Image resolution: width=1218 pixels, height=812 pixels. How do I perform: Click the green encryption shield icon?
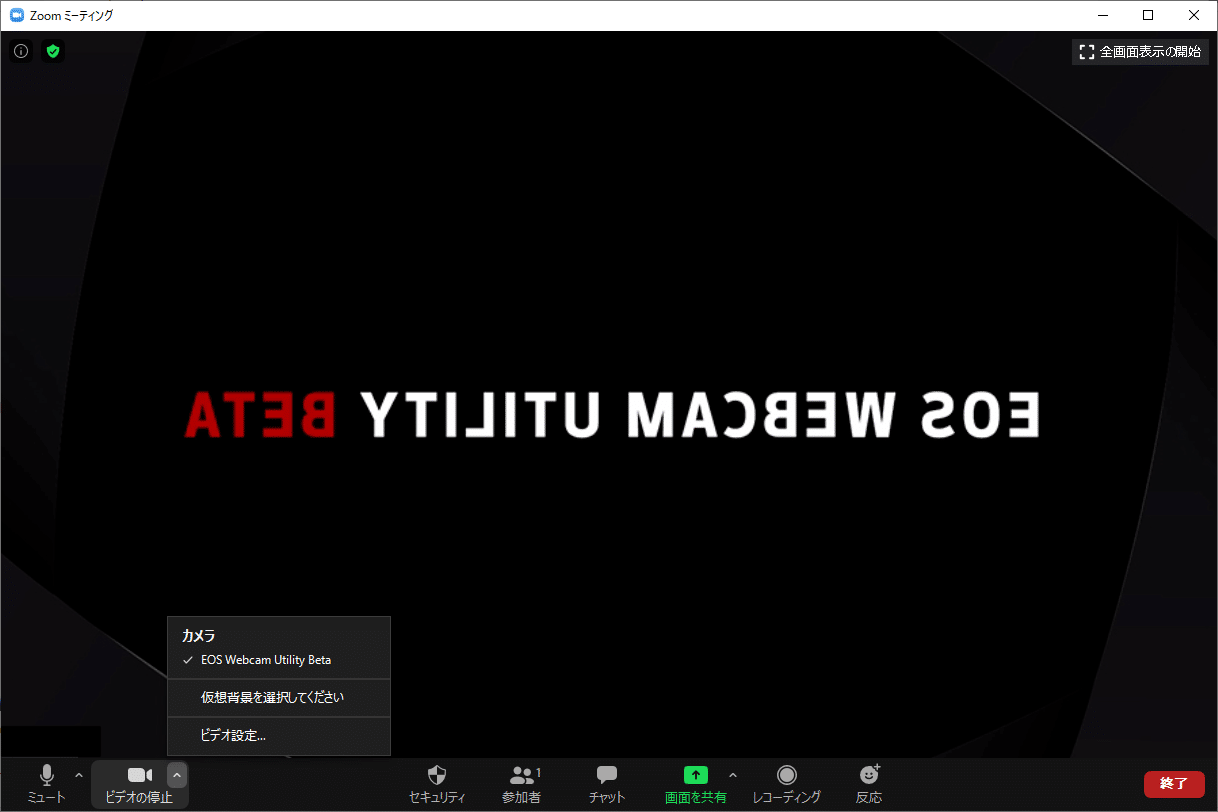[53, 51]
